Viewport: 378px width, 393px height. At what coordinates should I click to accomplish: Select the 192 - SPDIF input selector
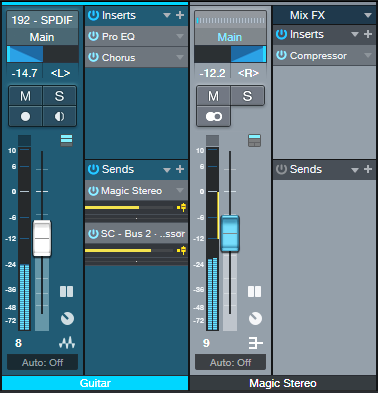42,20
